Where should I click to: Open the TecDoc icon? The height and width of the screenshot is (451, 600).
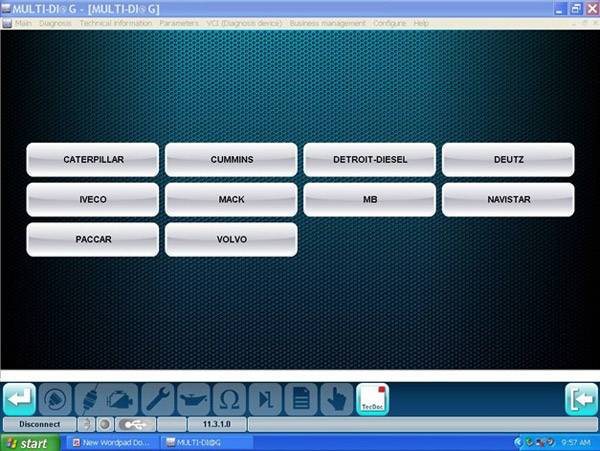pyautogui.click(x=372, y=398)
